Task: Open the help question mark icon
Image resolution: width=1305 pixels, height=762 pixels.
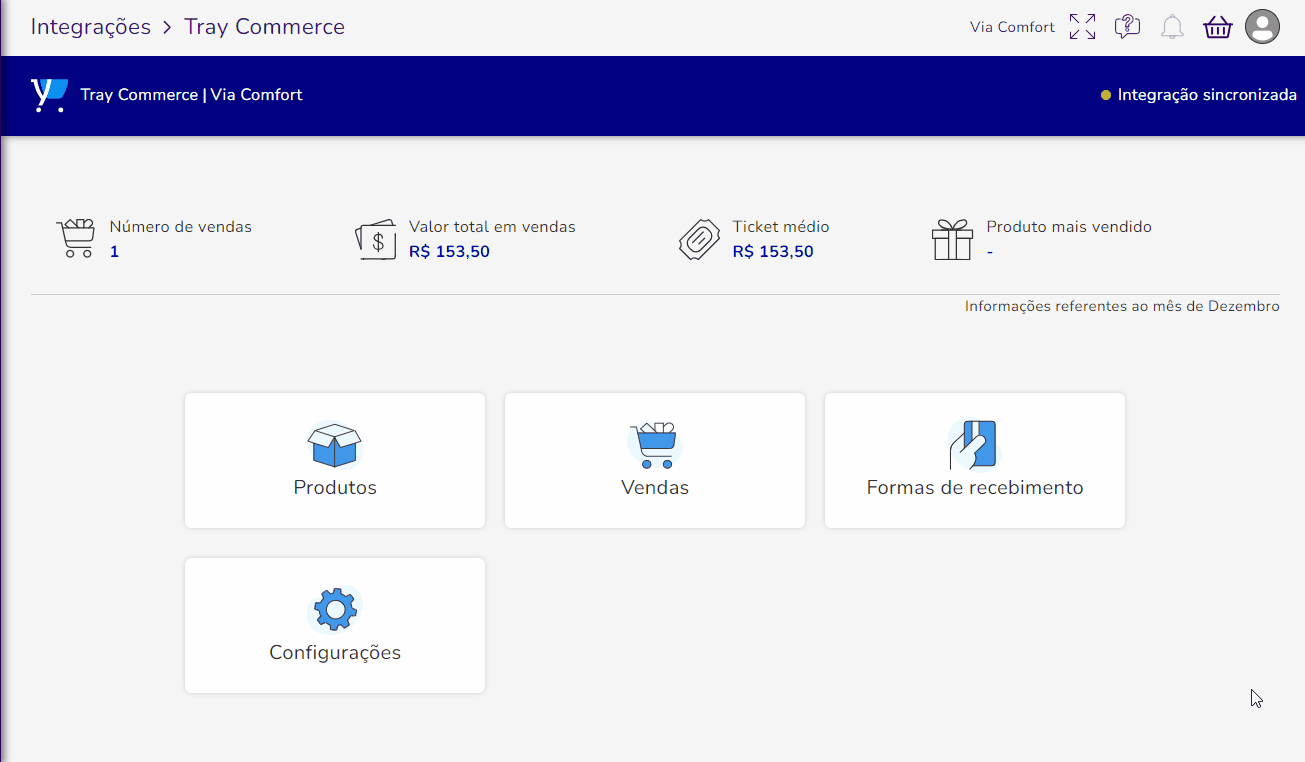Action: pos(1127,27)
